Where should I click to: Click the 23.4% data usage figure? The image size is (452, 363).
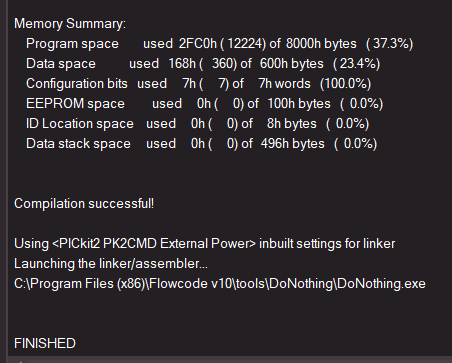coord(358,64)
